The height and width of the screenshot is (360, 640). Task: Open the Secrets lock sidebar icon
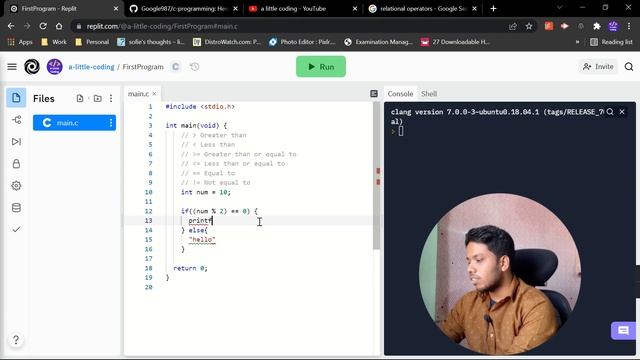coord(16,164)
